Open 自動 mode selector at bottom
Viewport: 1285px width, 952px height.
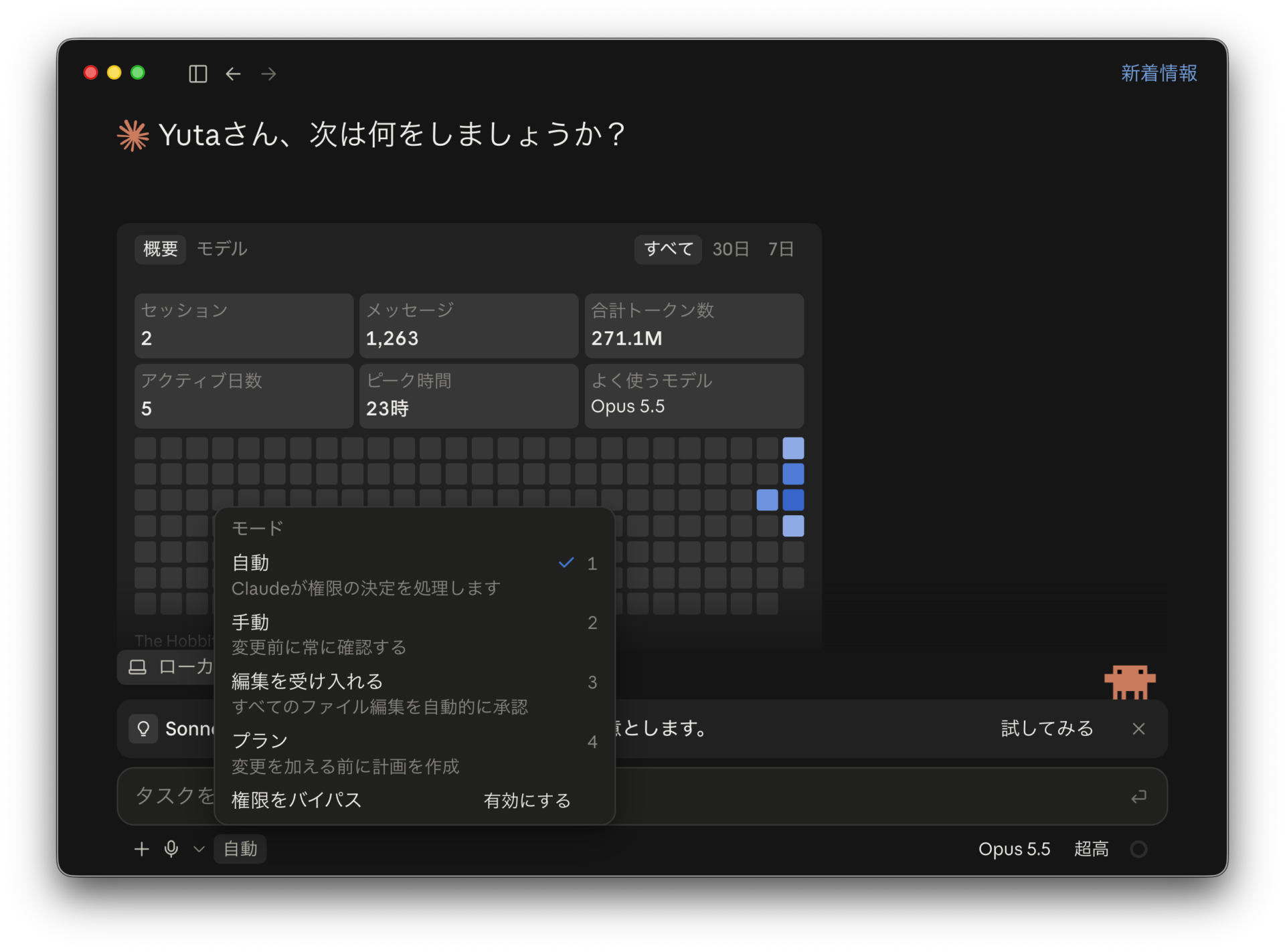[x=240, y=849]
